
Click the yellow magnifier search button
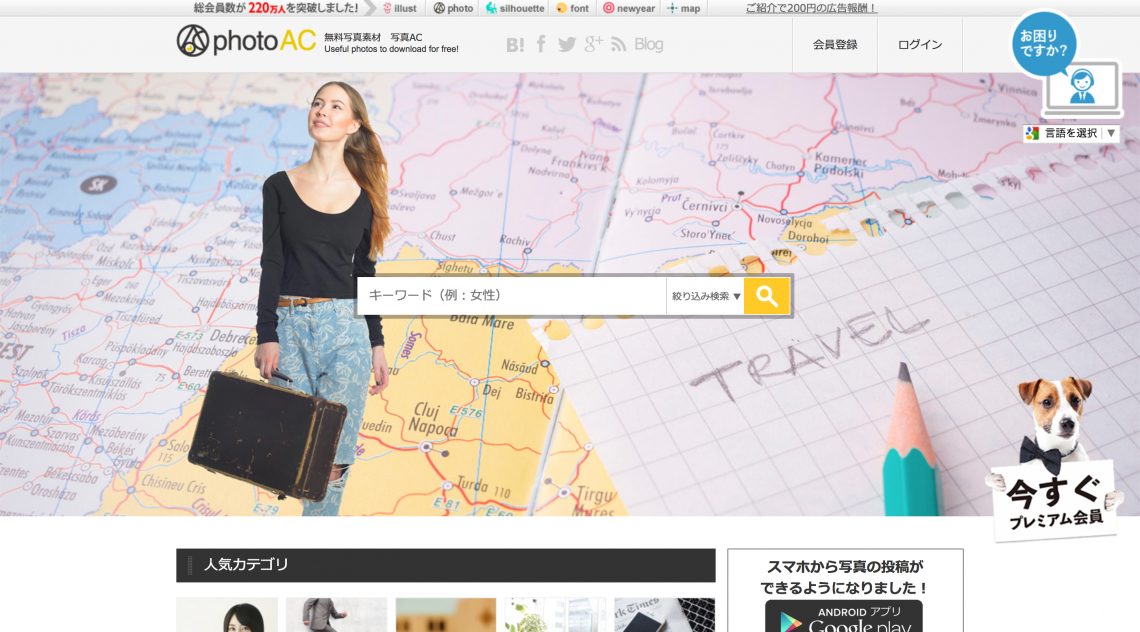(x=767, y=296)
